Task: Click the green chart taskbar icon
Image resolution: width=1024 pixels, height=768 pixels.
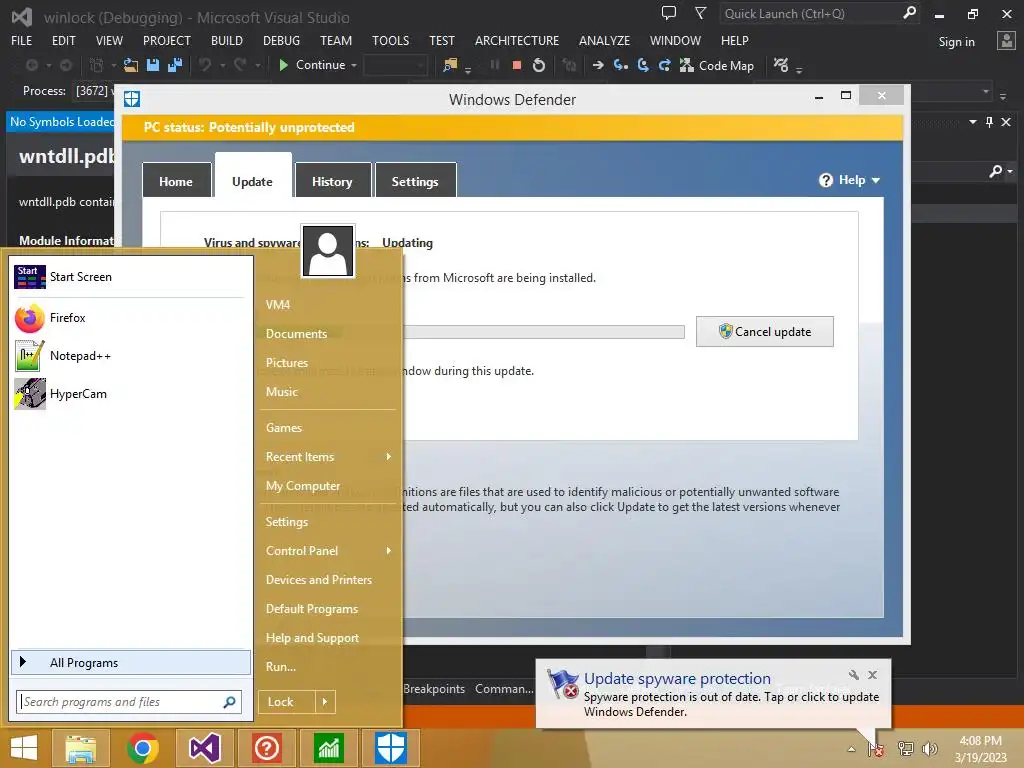Action: click(x=328, y=748)
